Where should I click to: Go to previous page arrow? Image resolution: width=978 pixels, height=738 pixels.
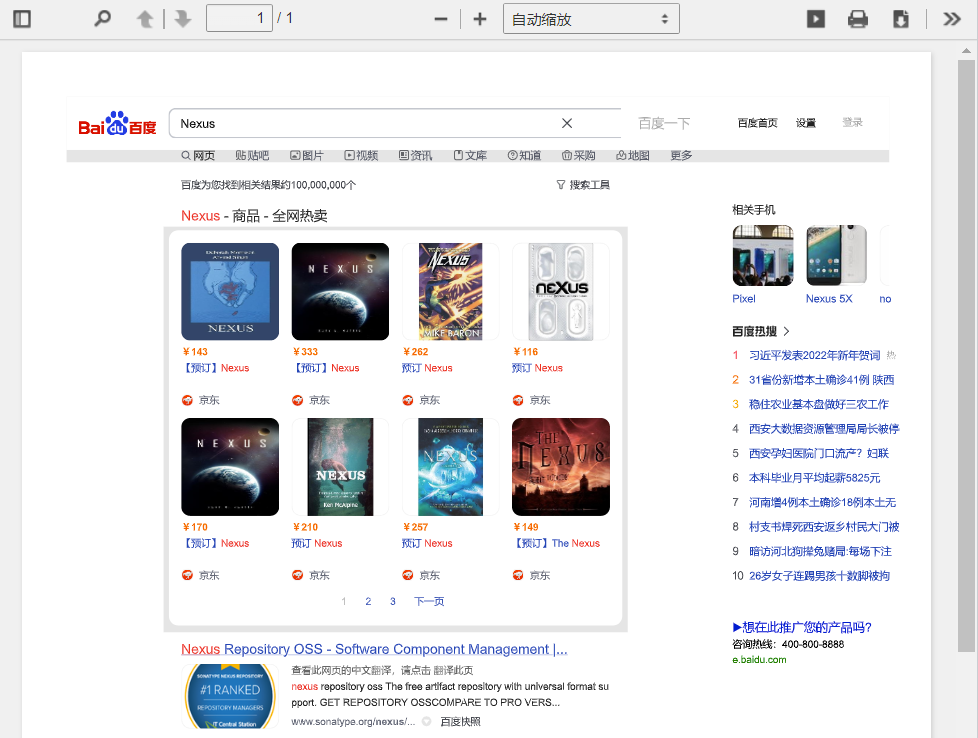145,19
